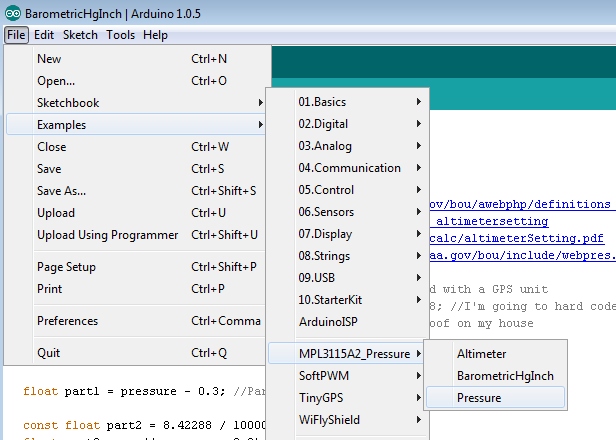Screen dimensions: 616x440
Task: Open the Edit menu
Action: click(44, 35)
